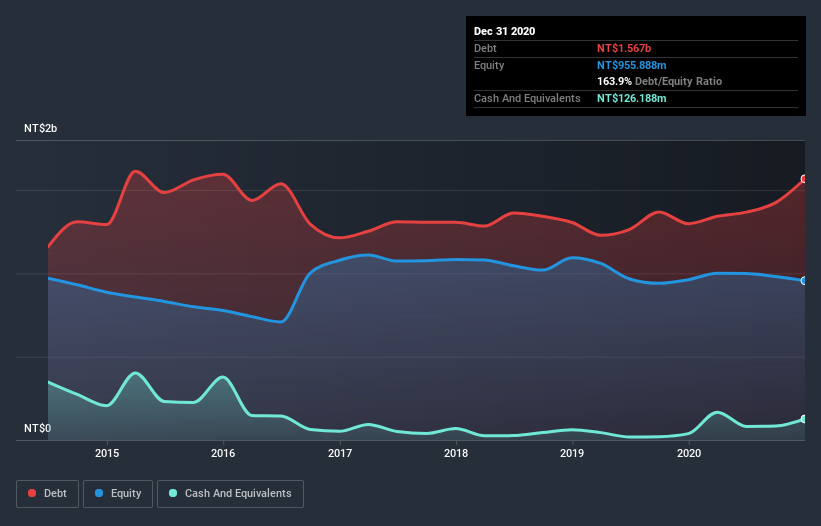The height and width of the screenshot is (526, 821).
Task: Click the 2015 x-axis label
Action: pyautogui.click(x=107, y=453)
